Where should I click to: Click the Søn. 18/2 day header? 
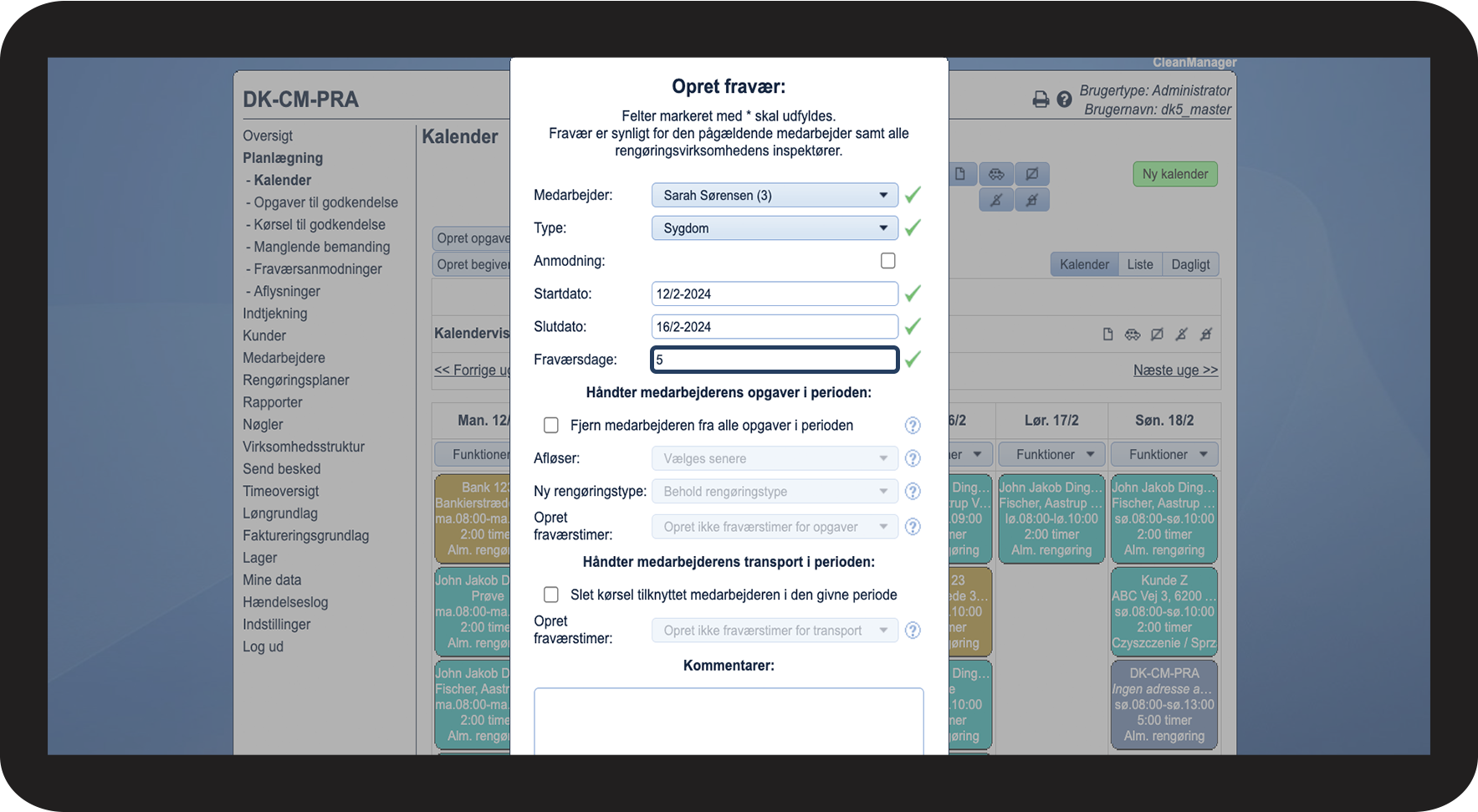(x=1164, y=421)
